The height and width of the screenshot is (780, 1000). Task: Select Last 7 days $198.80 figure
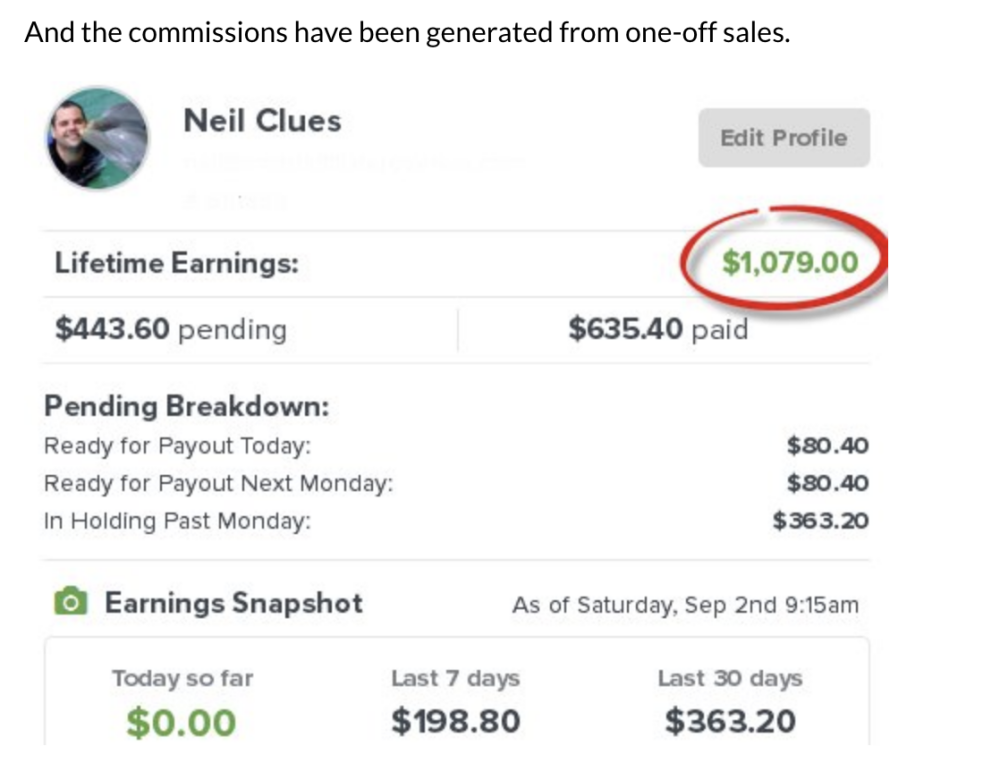tap(456, 721)
